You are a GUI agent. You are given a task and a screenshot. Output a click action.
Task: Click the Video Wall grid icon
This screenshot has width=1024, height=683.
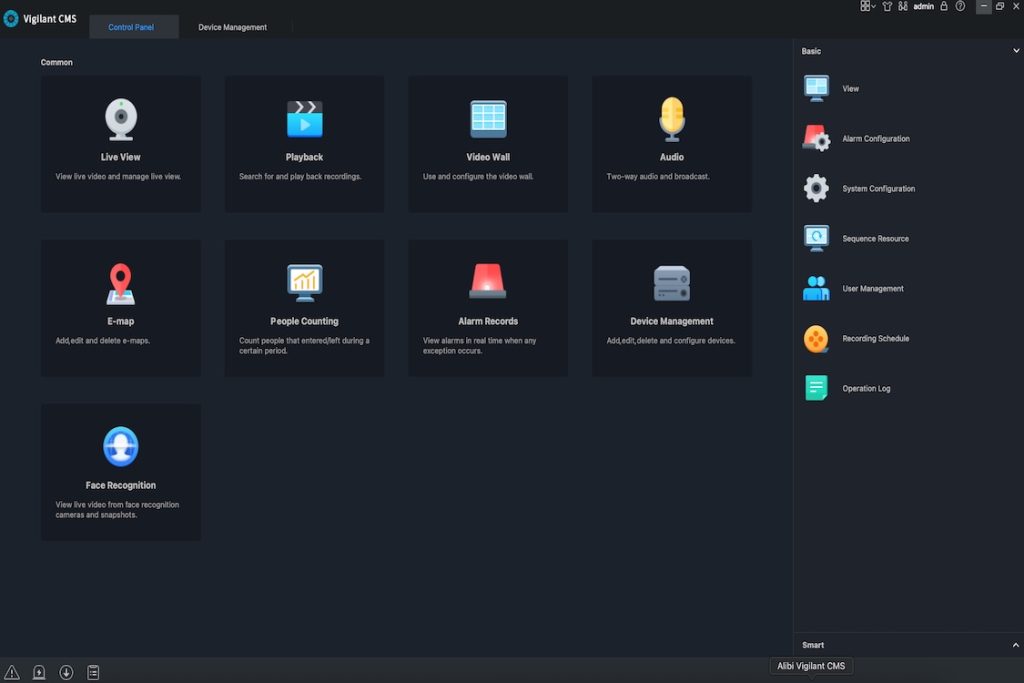click(x=488, y=119)
